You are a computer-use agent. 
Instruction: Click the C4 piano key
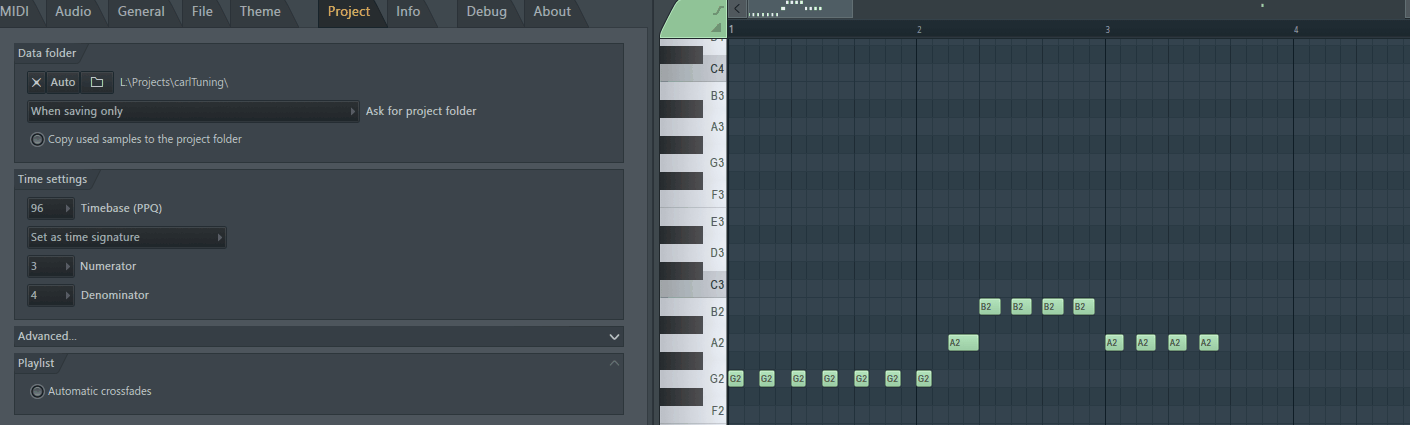tap(693, 69)
